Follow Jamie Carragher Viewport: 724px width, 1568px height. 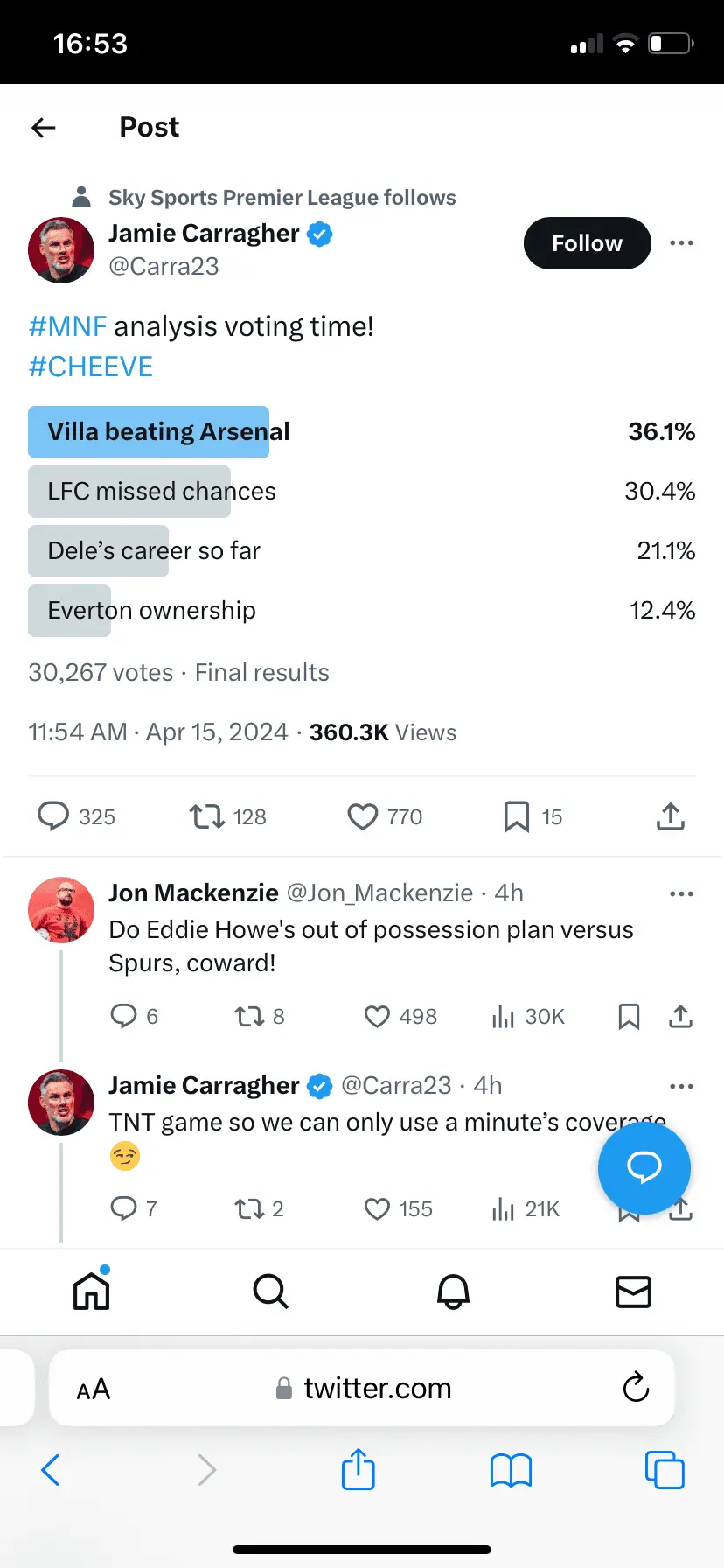(587, 243)
